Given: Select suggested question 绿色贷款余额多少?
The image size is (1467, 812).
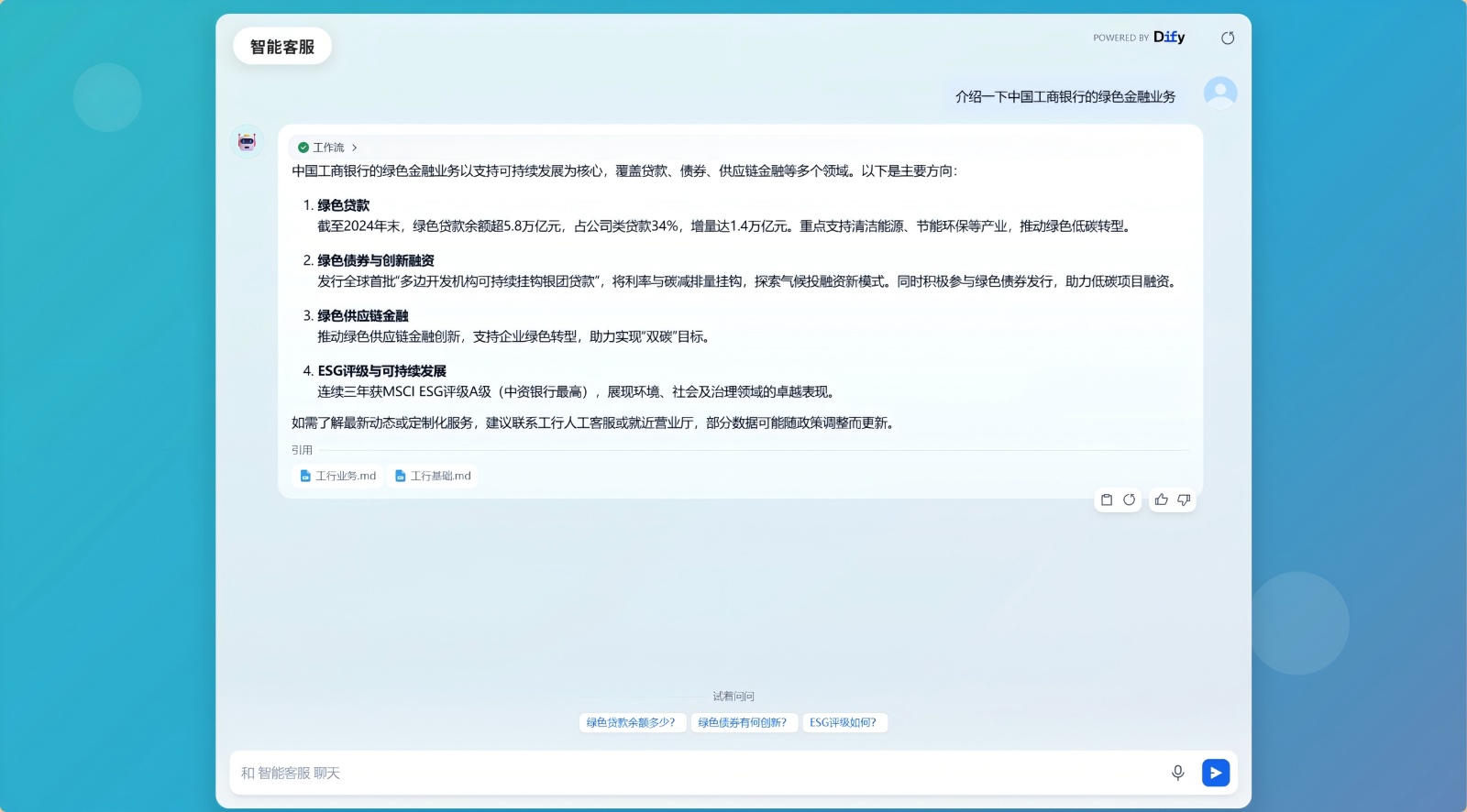Looking at the screenshot, I should [x=631, y=722].
